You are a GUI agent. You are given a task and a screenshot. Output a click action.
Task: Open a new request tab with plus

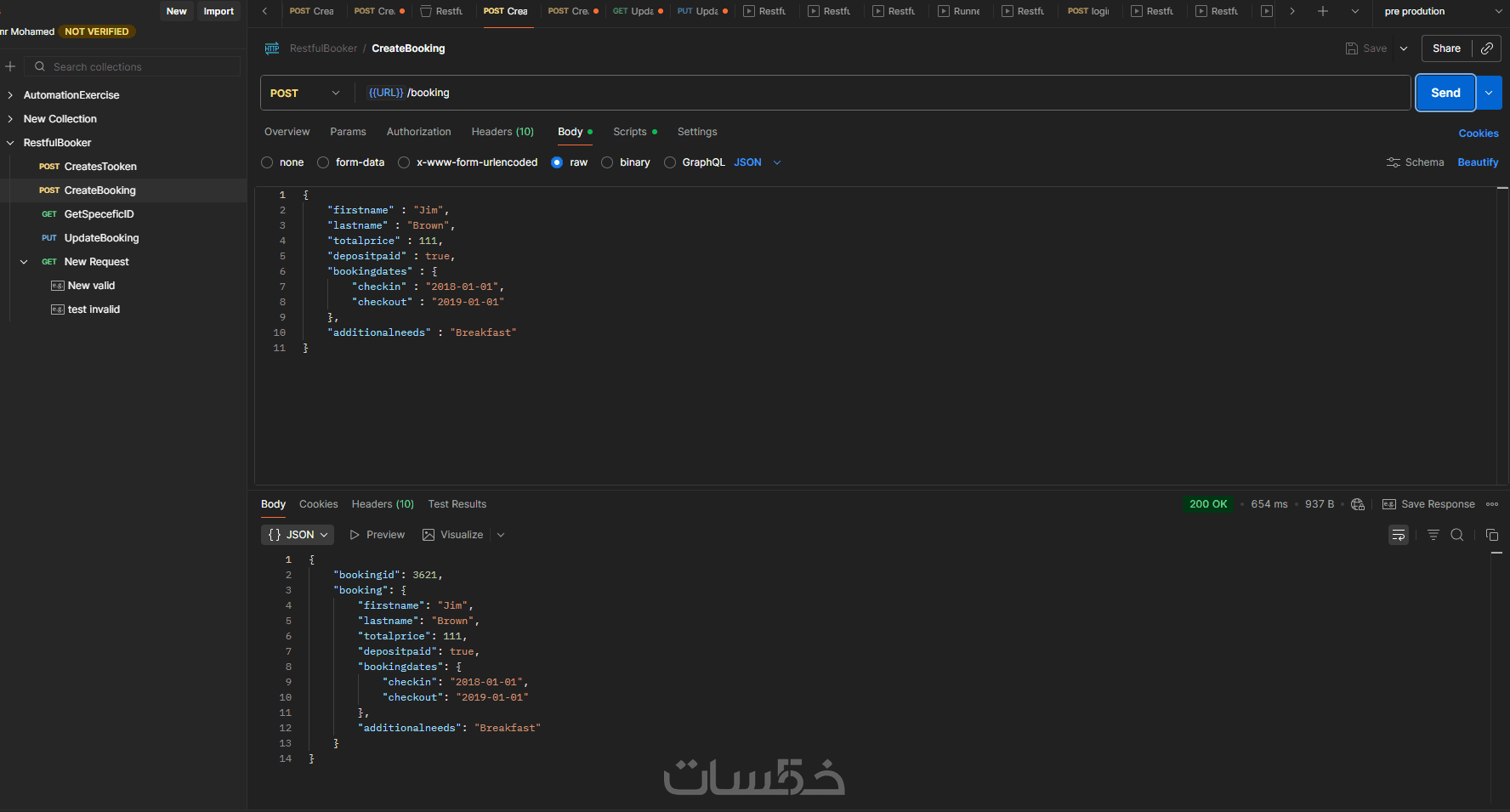(1323, 11)
